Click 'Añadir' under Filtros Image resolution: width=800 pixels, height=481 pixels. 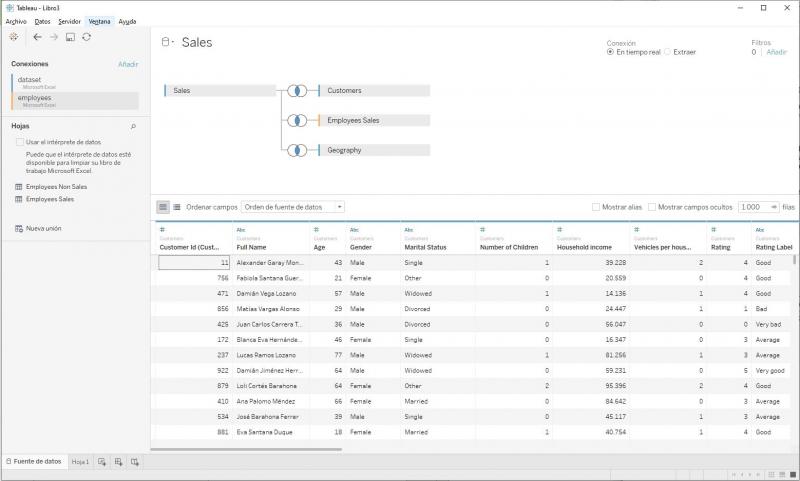coord(777,52)
